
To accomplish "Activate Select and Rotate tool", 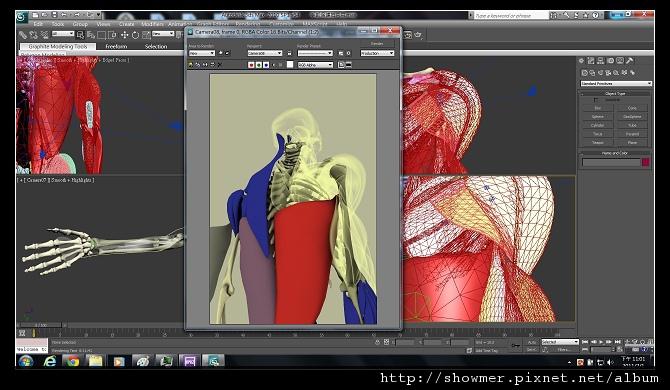I will [135, 35].
